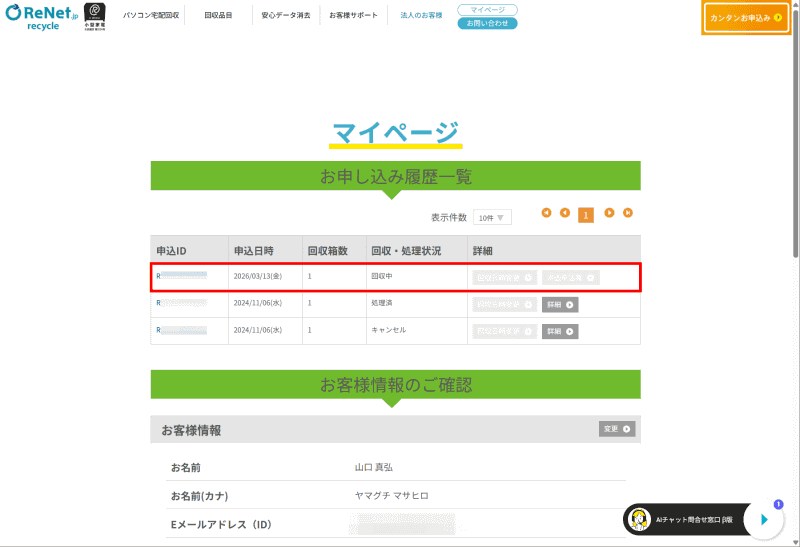The height and width of the screenshot is (547, 800).
Task: Click 詳細 button in the キャンセル row
Action: pyautogui.click(x=560, y=332)
